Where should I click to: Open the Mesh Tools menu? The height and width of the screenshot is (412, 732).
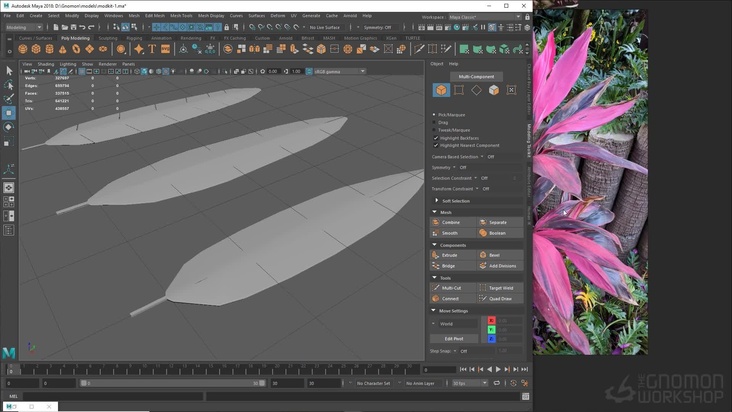click(x=182, y=16)
